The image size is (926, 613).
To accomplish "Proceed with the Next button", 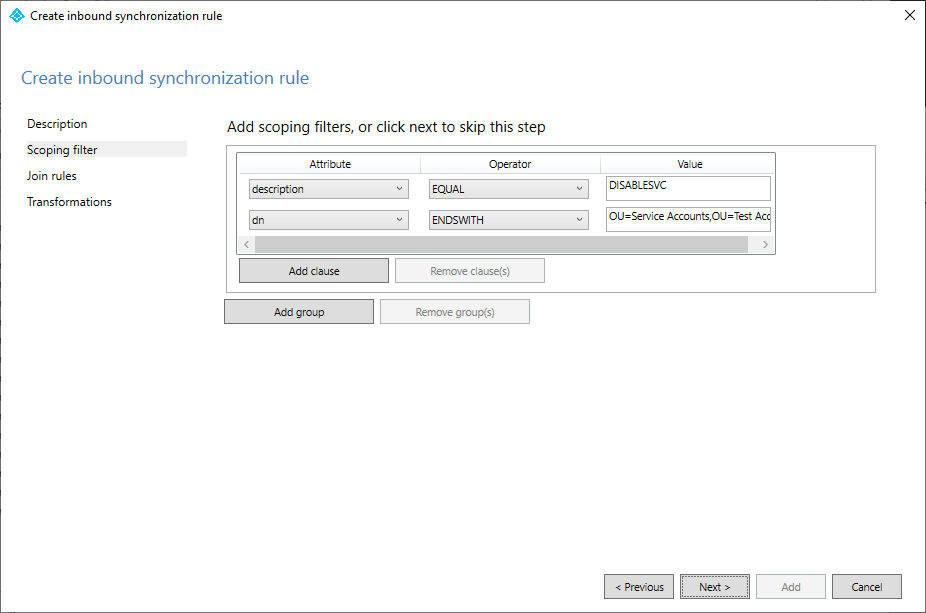I will (x=714, y=587).
